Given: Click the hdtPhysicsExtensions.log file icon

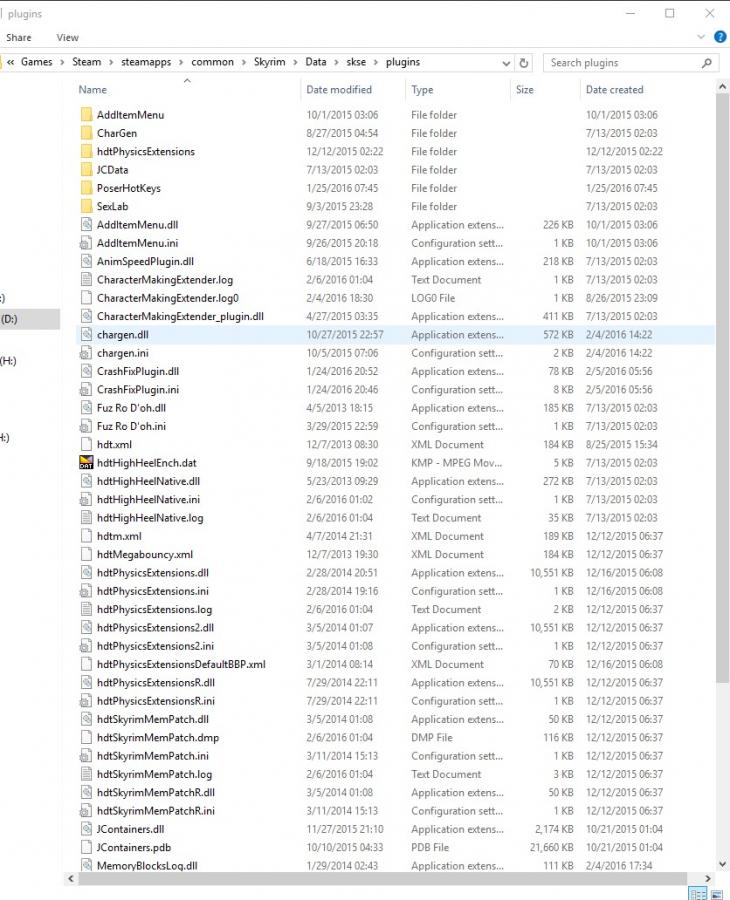Looking at the screenshot, I should [86, 609].
